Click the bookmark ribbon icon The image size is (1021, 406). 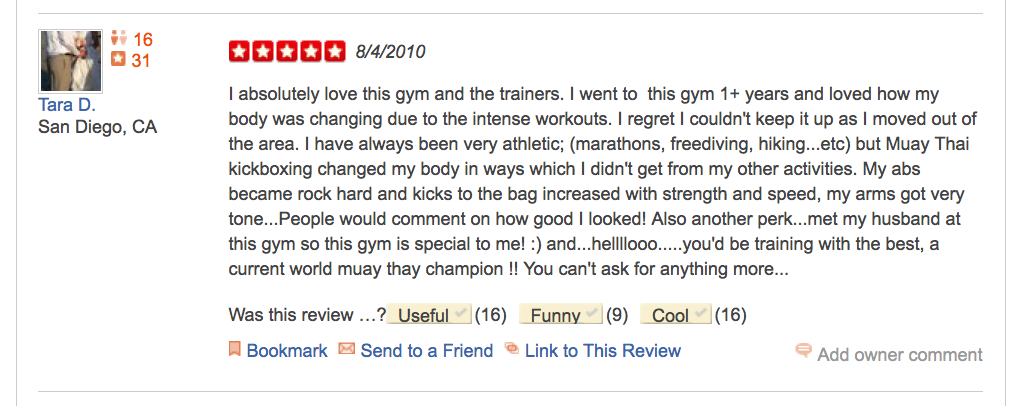(235, 350)
